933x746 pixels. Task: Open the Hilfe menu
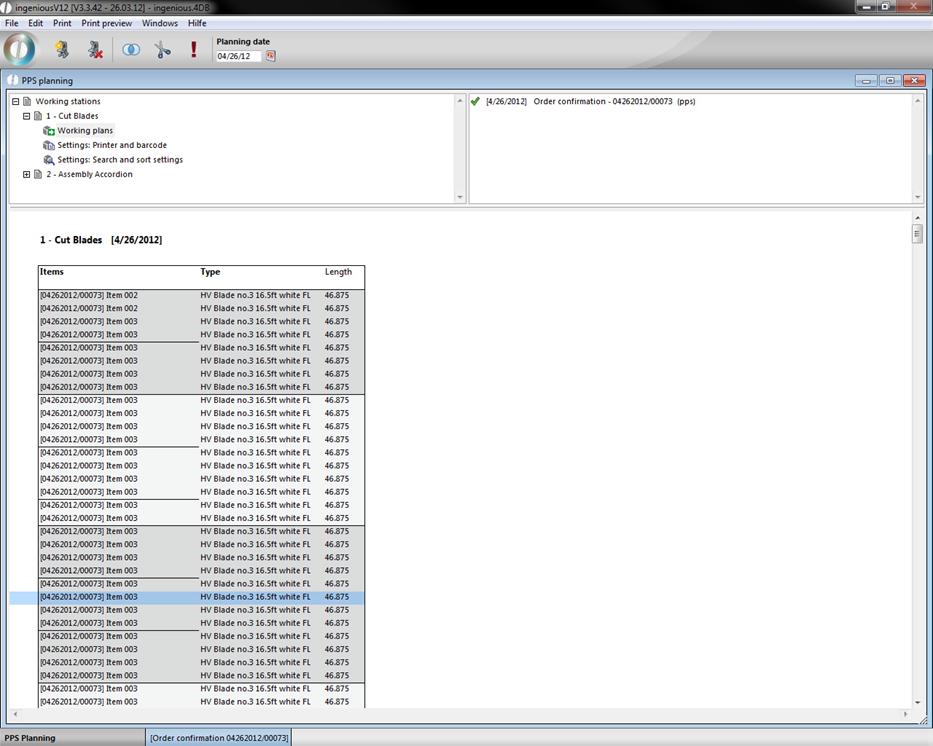point(197,23)
